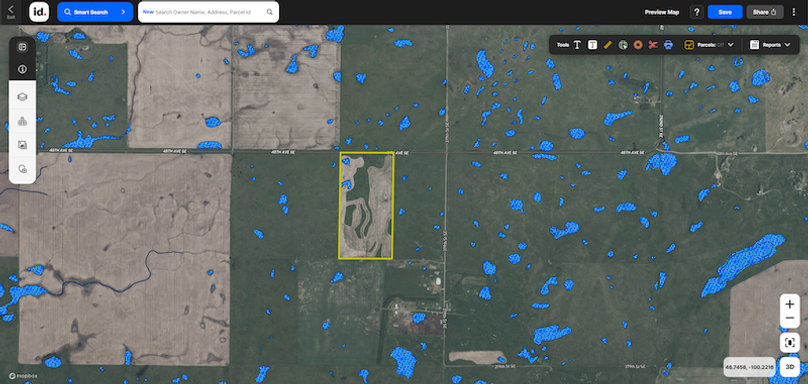Click the Share button
808x384 pixels.
pyautogui.click(x=765, y=12)
